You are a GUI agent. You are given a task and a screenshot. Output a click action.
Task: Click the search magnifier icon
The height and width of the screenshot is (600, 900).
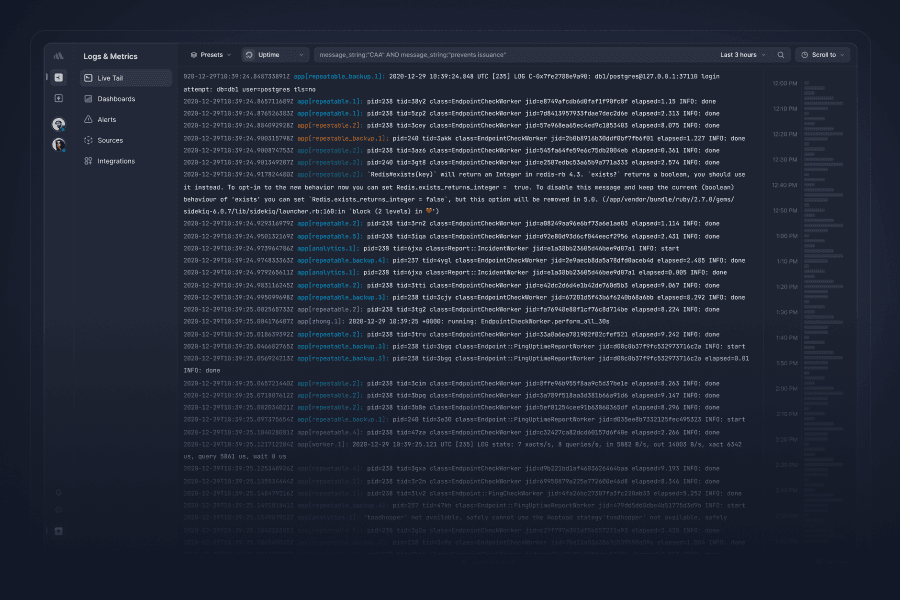point(781,55)
